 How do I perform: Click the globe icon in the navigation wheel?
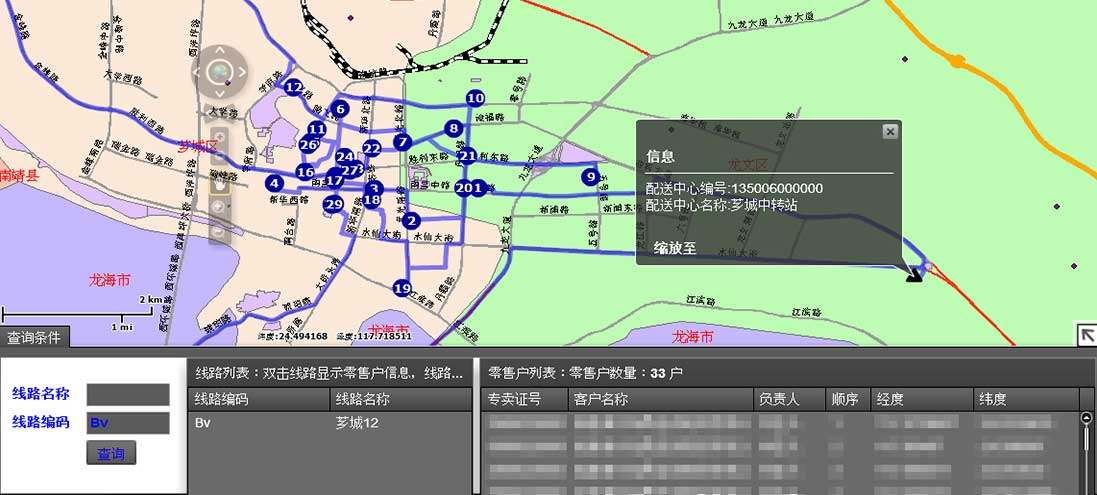219,71
